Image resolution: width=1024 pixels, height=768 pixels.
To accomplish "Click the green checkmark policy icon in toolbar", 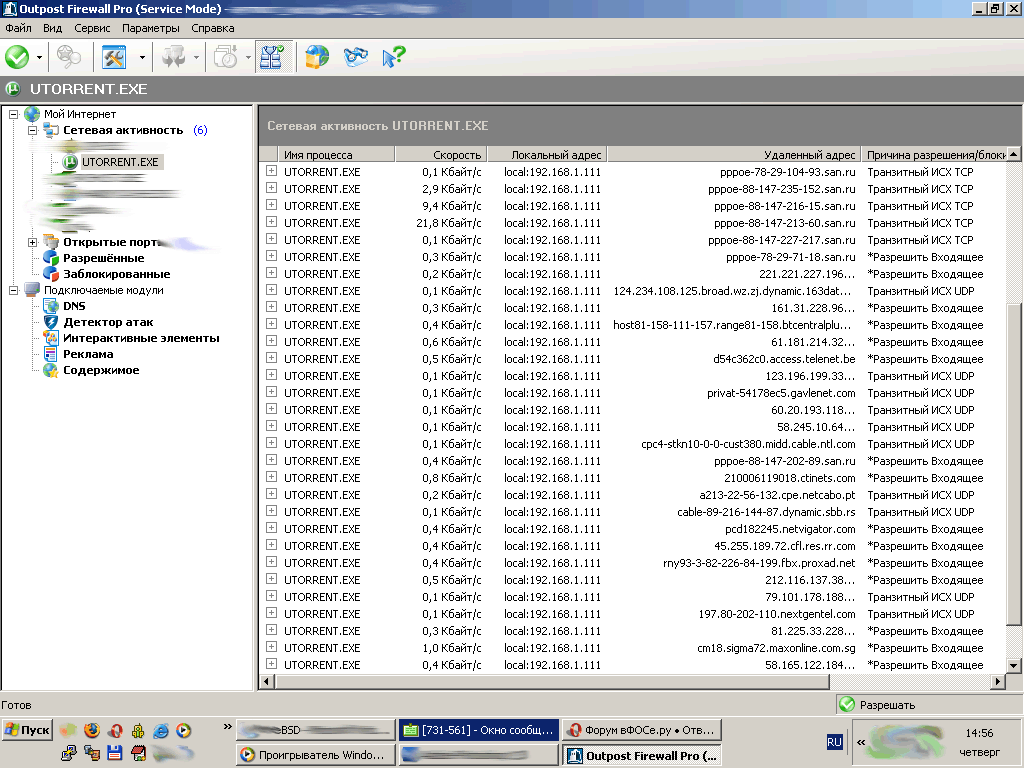I will (x=17, y=57).
